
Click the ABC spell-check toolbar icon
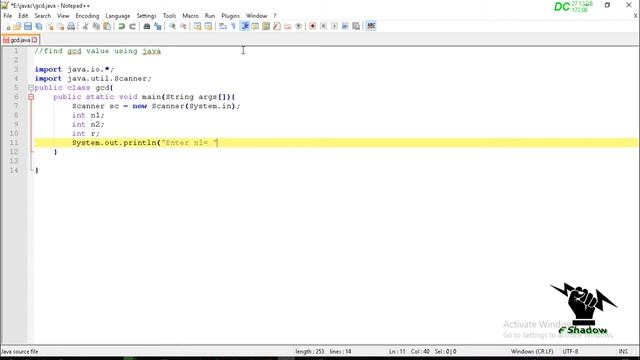pos(371,27)
